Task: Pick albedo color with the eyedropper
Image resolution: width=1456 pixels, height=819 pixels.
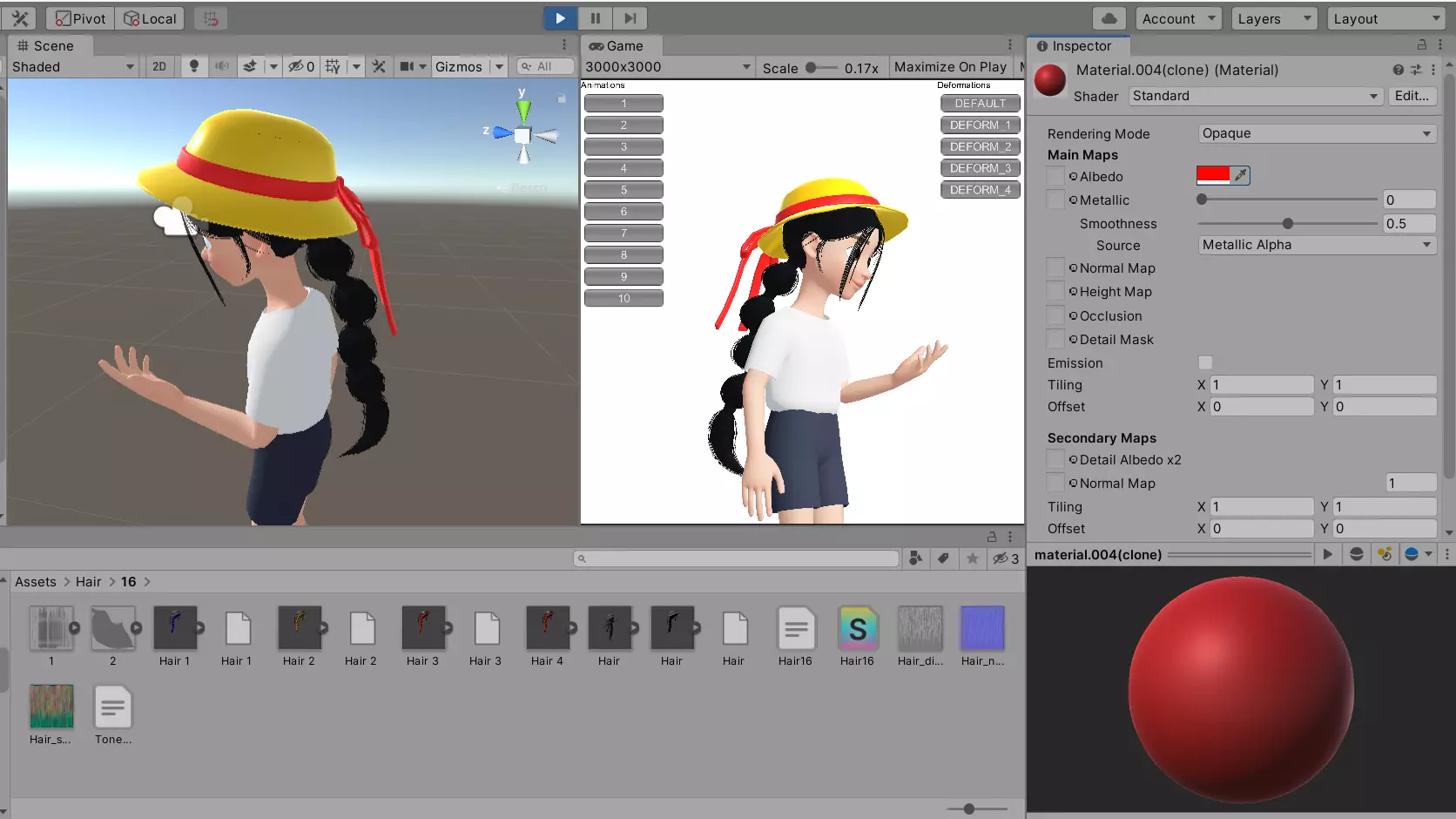Action: click(1241, 175)
